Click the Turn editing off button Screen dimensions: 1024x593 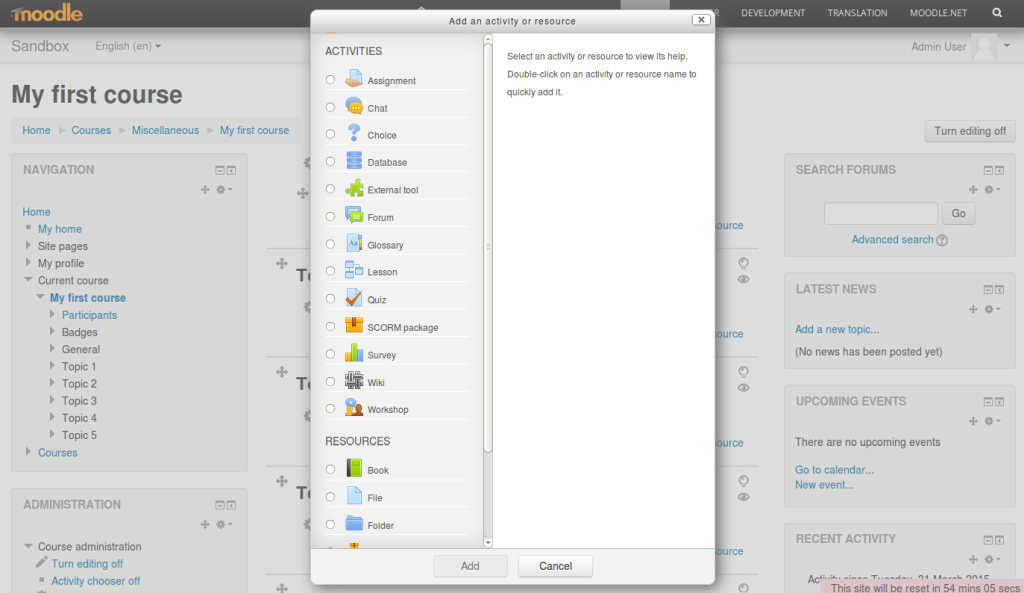pyautogui.click(x=969, y=131)
